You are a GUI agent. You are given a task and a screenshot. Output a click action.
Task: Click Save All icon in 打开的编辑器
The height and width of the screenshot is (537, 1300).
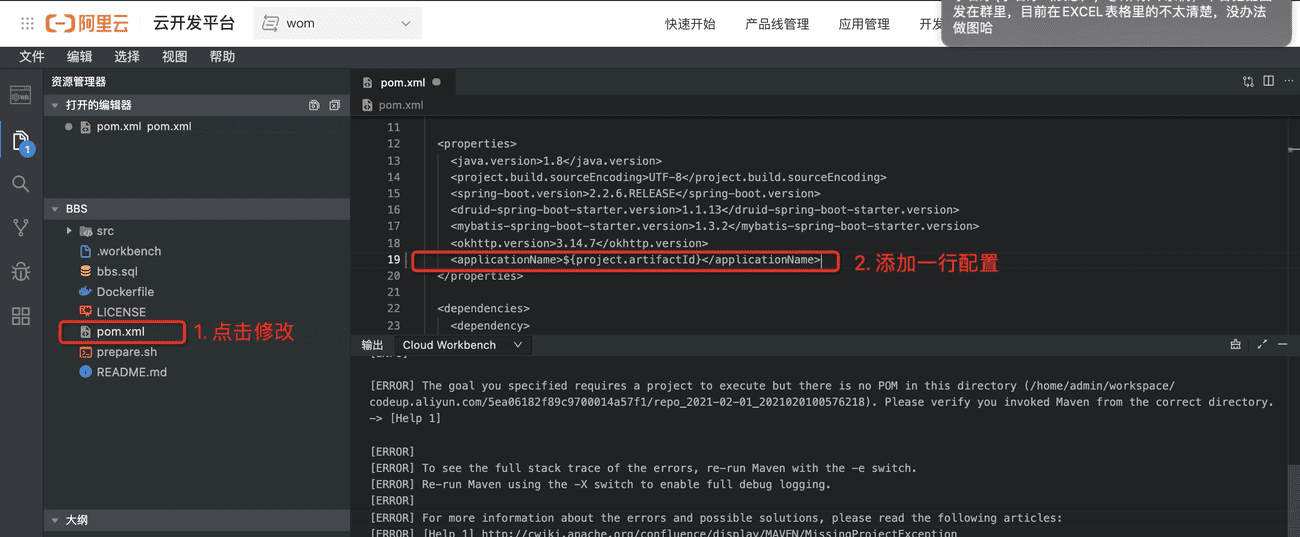click(x=314, y=105)
